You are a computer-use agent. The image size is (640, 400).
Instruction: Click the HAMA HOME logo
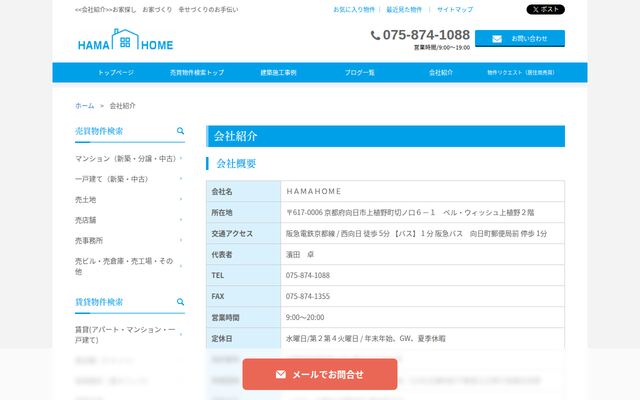pyautogui.click(x=125, y=40)
